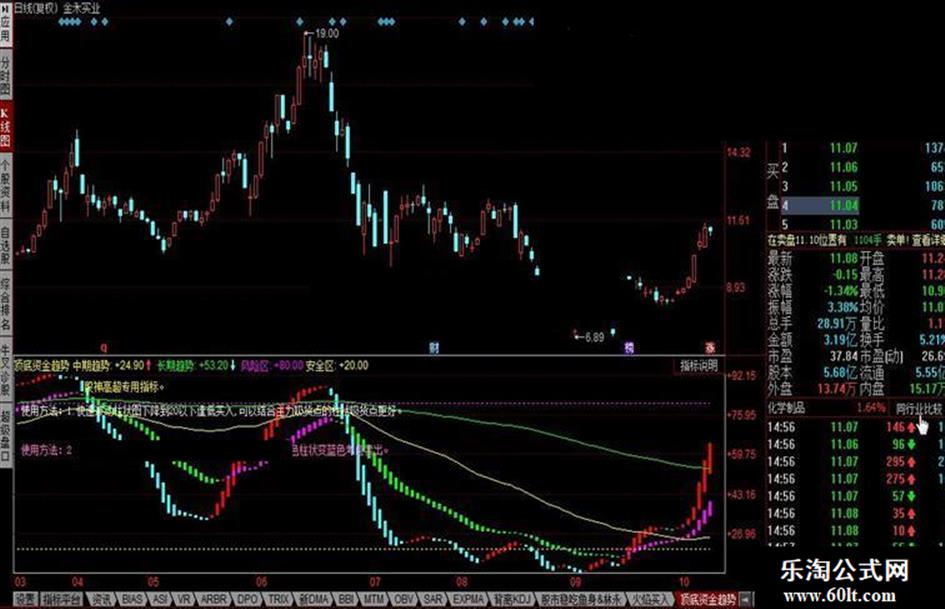Open the 化学制品 industry link

coord(786,408)
